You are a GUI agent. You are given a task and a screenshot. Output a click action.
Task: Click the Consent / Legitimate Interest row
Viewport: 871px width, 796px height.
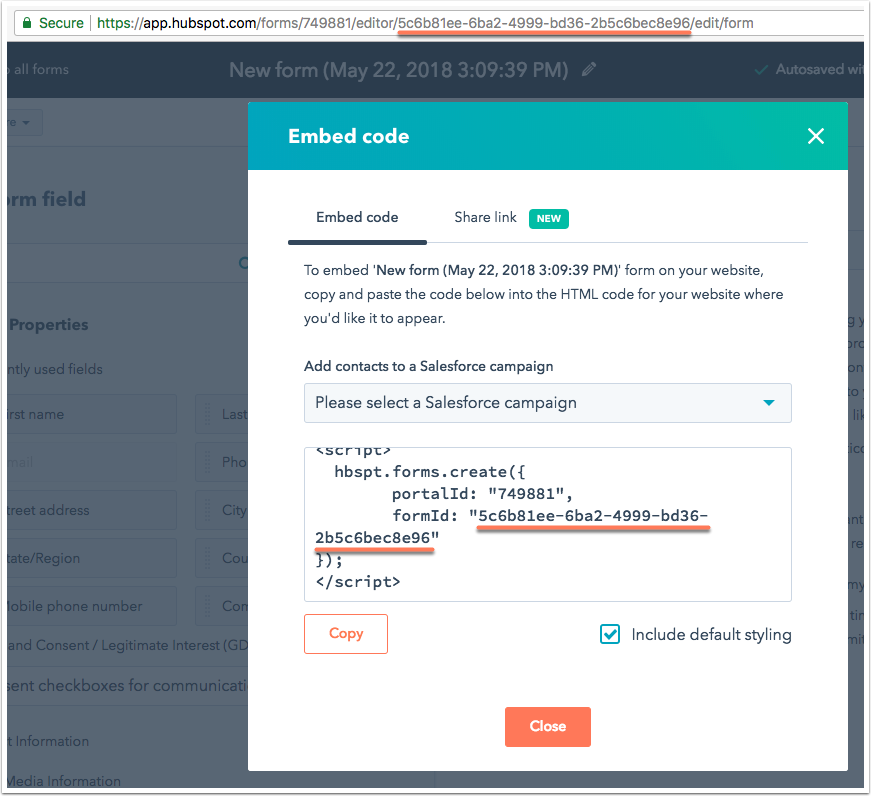click(127, 645)
